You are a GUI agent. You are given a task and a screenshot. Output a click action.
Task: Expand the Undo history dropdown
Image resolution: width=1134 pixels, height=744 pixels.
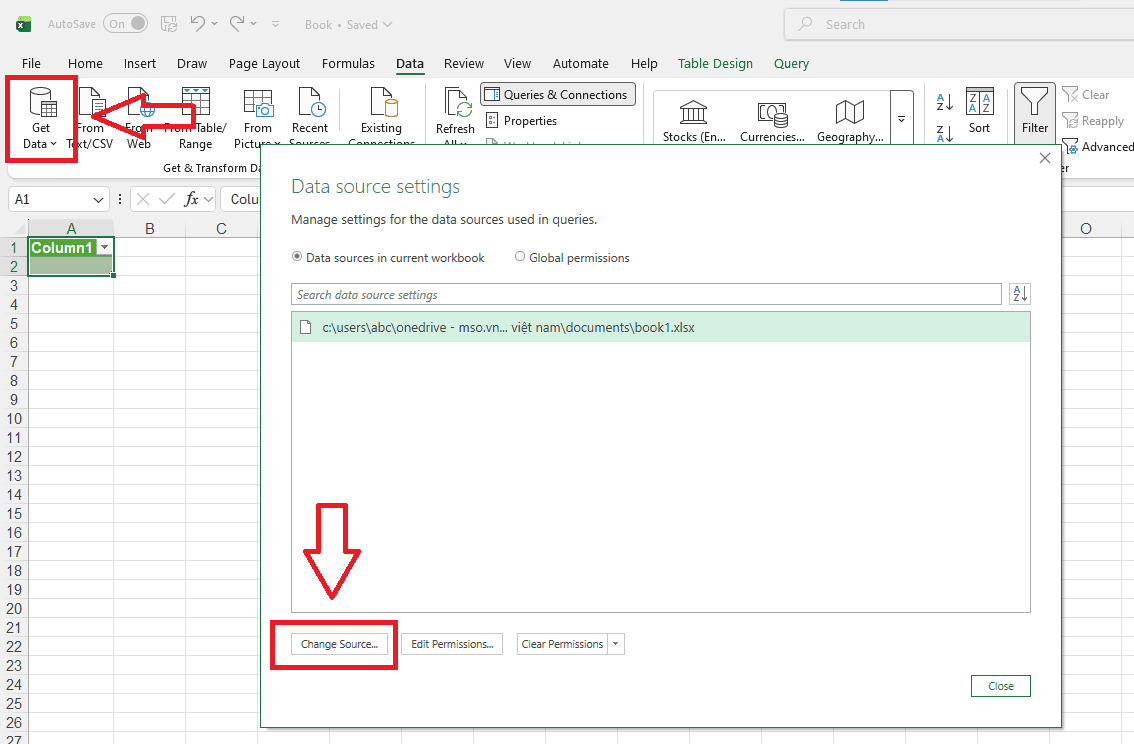214,24
